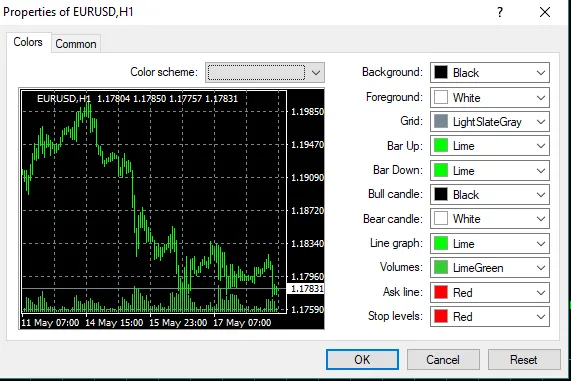This screenshot has width=571, height=381.
Task: Select the Colors tab
Action: click(x=28, y=42)
